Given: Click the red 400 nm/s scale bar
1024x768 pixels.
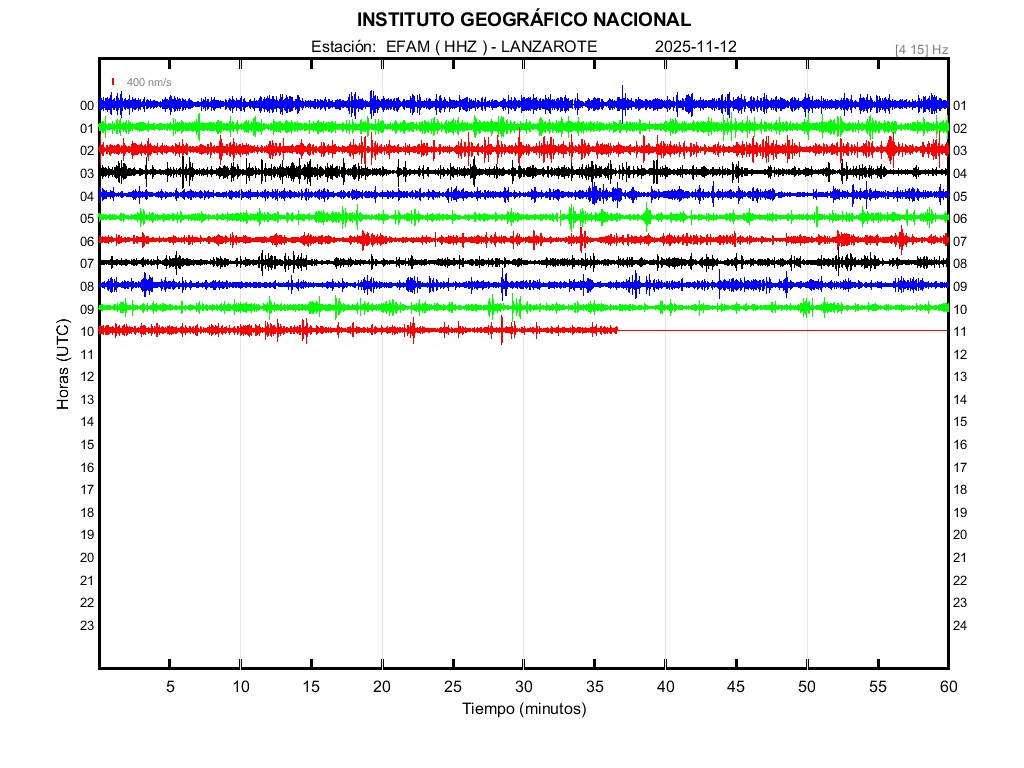Looking at the screenshot, I should pyautogui.click(x=113, y=82).
